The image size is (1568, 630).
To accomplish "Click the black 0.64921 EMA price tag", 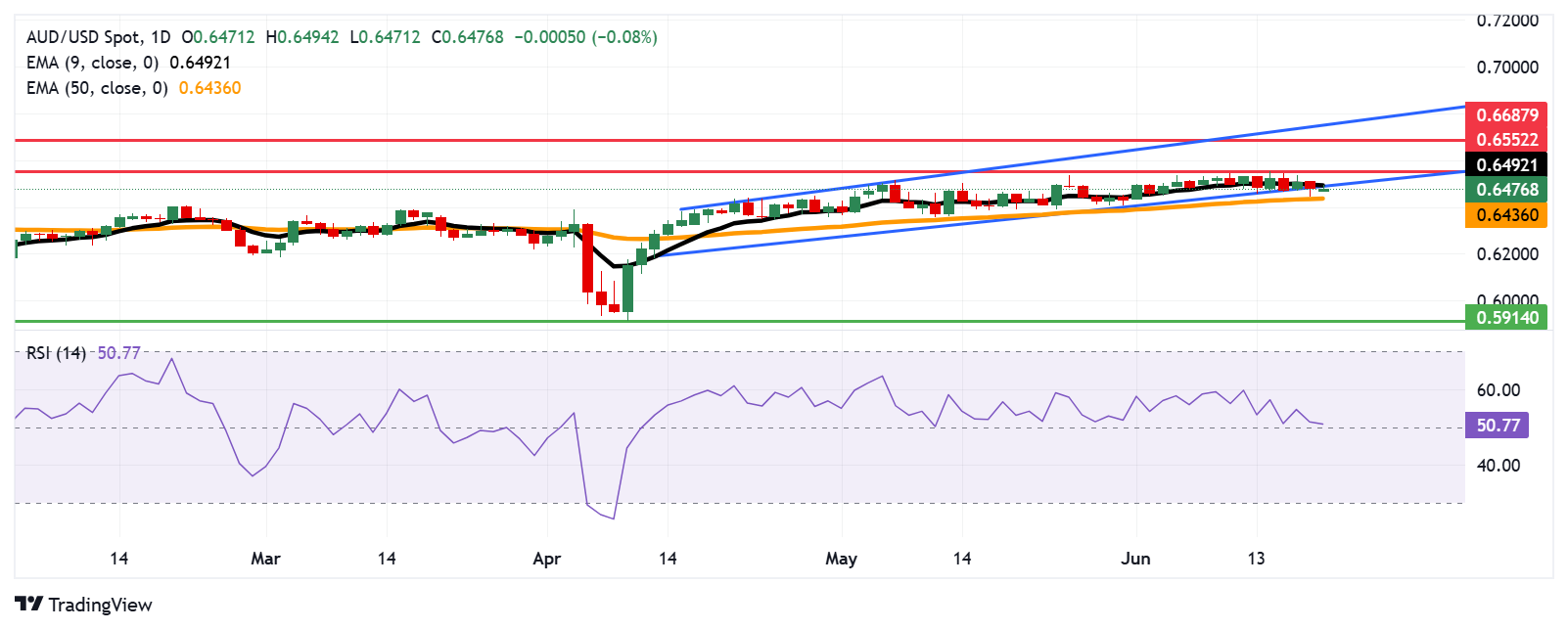I will point(1506,165).
